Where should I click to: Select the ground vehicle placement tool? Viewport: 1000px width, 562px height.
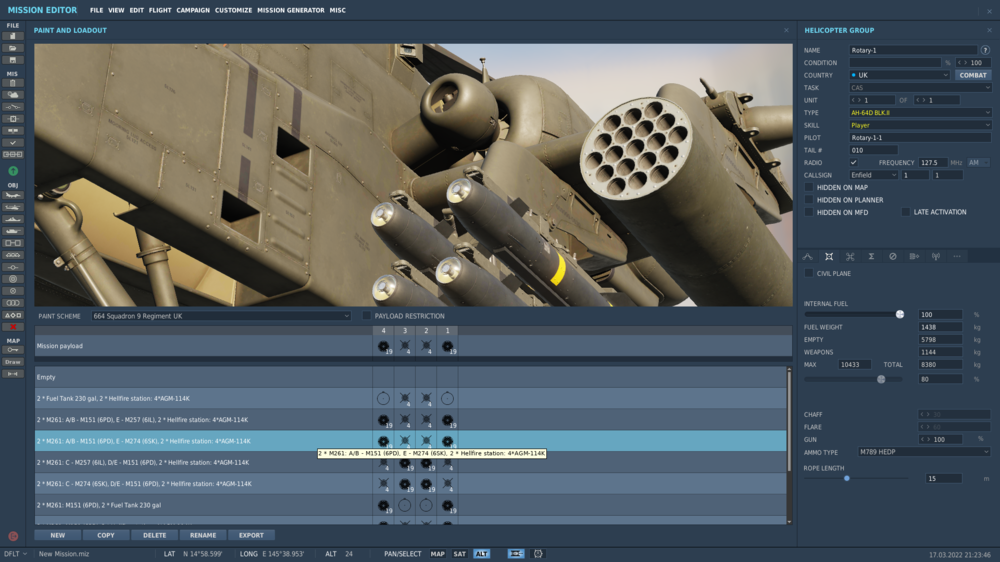(x=12, y=231)
